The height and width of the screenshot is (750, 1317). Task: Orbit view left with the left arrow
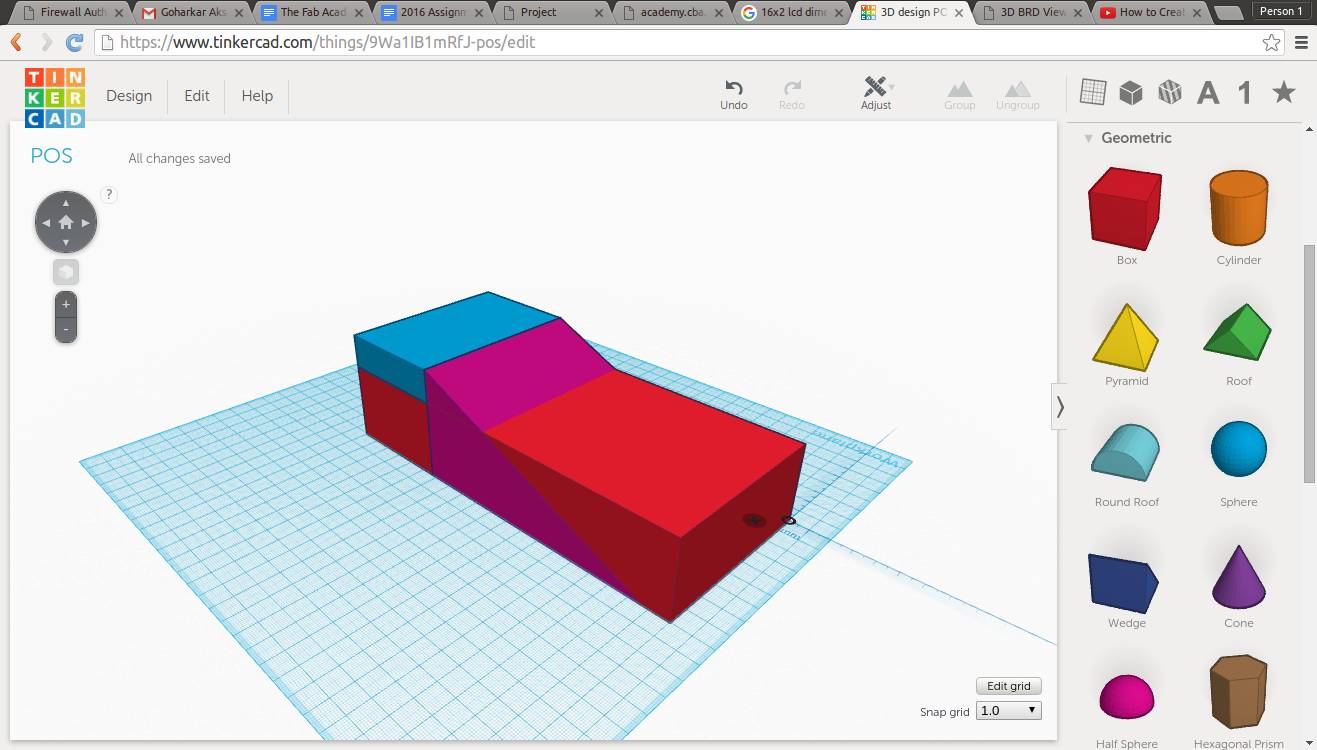(x=46, y=222)
